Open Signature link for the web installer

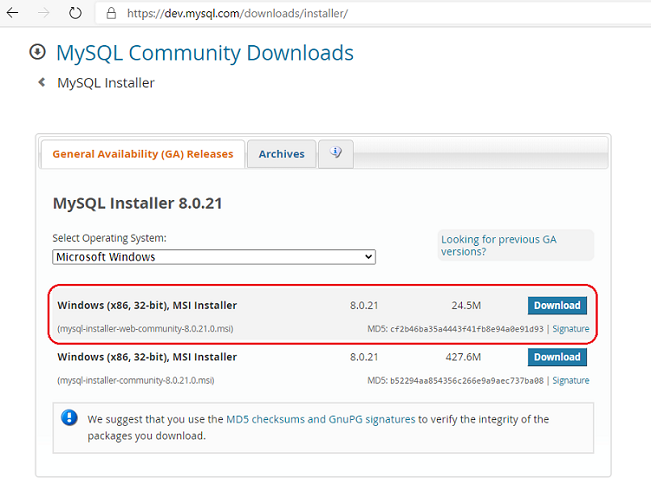tap(570, 329)
